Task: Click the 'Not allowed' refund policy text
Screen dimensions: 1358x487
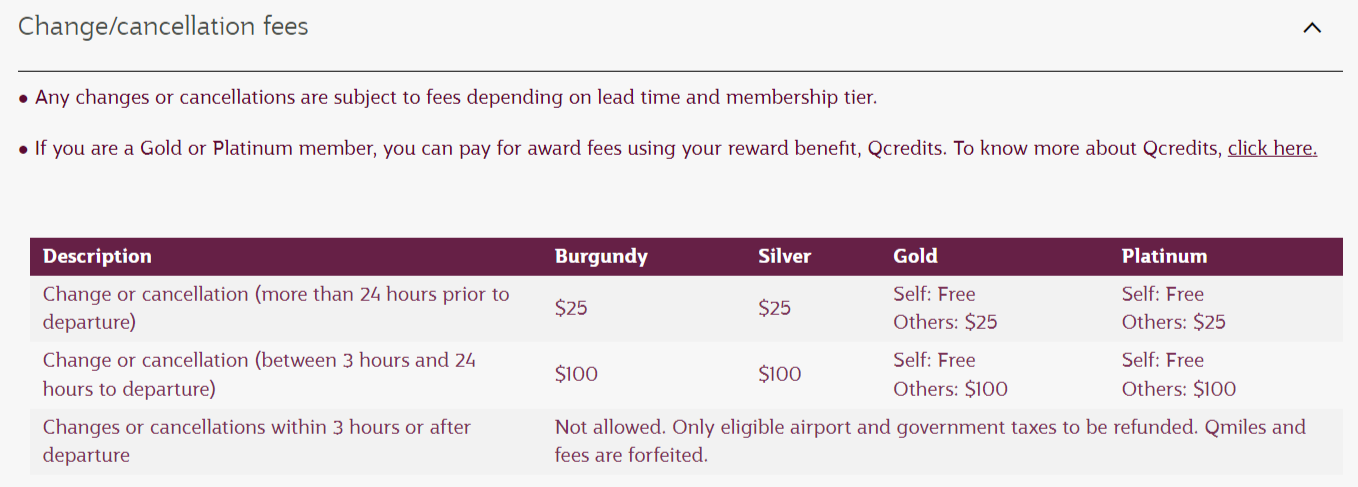Action: [x=930, y=441]
